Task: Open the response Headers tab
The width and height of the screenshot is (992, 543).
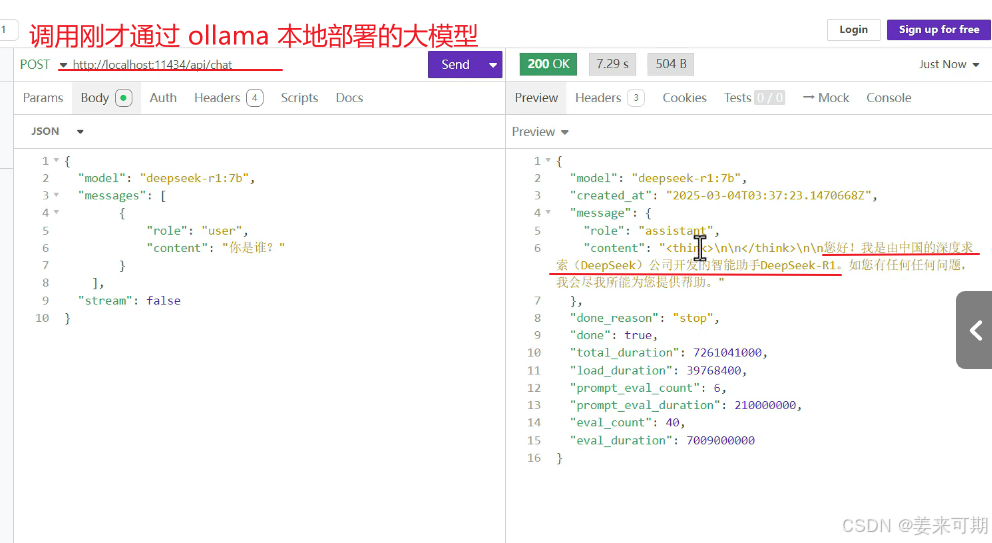Action: point(610,98)
